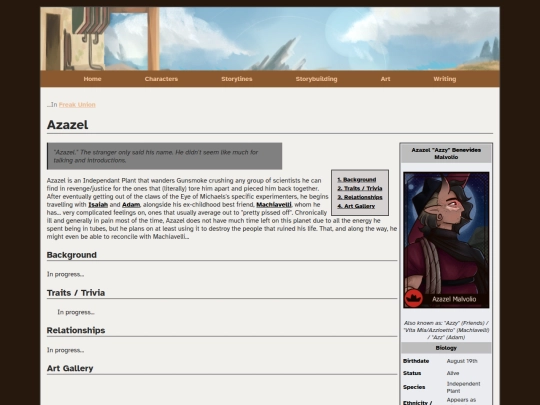
Task: Open the Storylines menu item
Action: pos(237,79)
